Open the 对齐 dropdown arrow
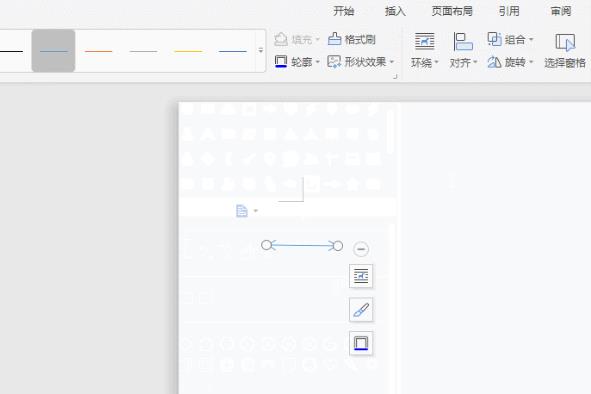This screenshot has width=591, height=394. 475,62
